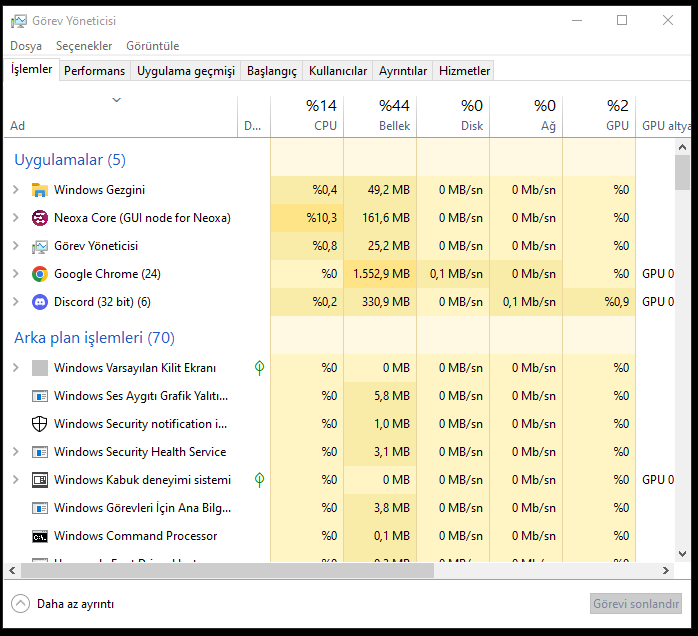Open the Seçenekler menu
Screen dimensions: 698x636
click(x=84, y=46)
